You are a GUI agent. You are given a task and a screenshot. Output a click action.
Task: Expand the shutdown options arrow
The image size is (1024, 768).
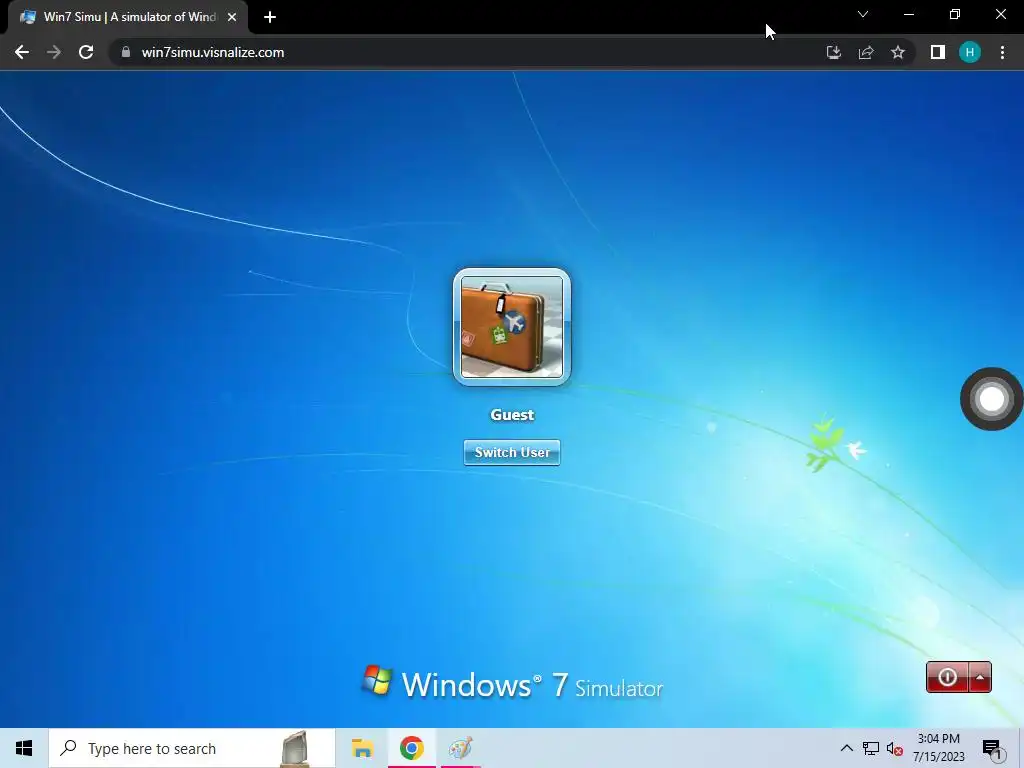click(x=980, y=677)
